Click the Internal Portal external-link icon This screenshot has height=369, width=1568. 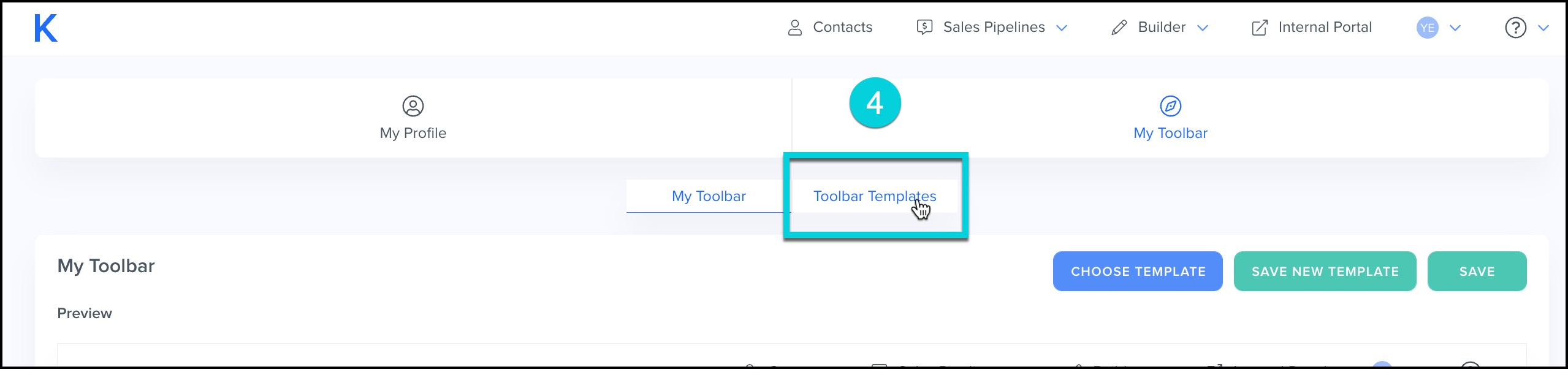(x=1259, y=28)
